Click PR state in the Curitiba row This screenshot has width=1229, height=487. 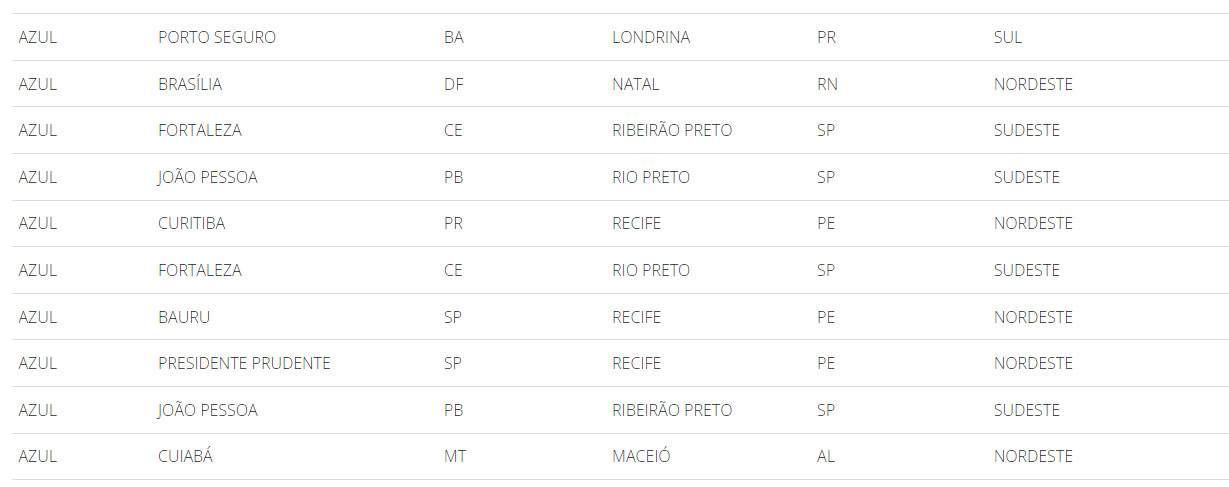click(453, 223)
